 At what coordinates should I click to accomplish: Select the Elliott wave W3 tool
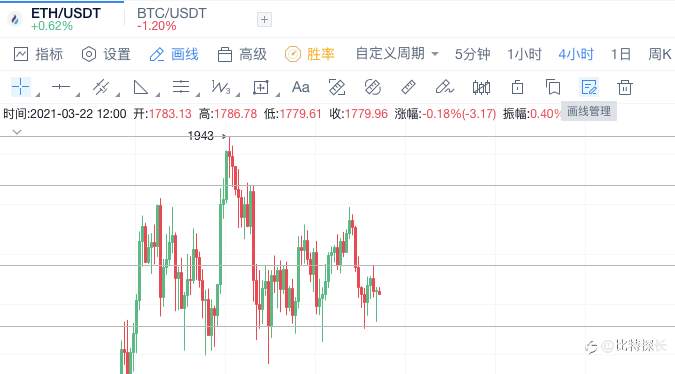(220, 87)
